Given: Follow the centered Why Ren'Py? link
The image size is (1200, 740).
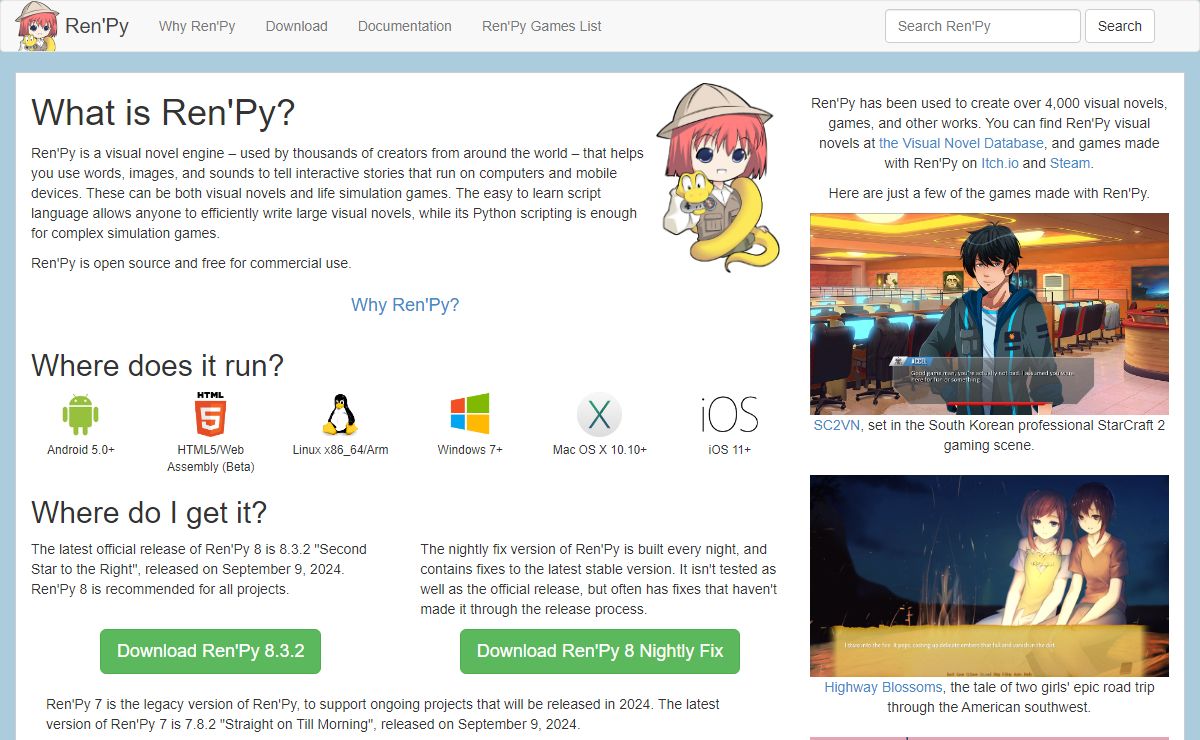Looking at the screenshot, I should point(405,305).
